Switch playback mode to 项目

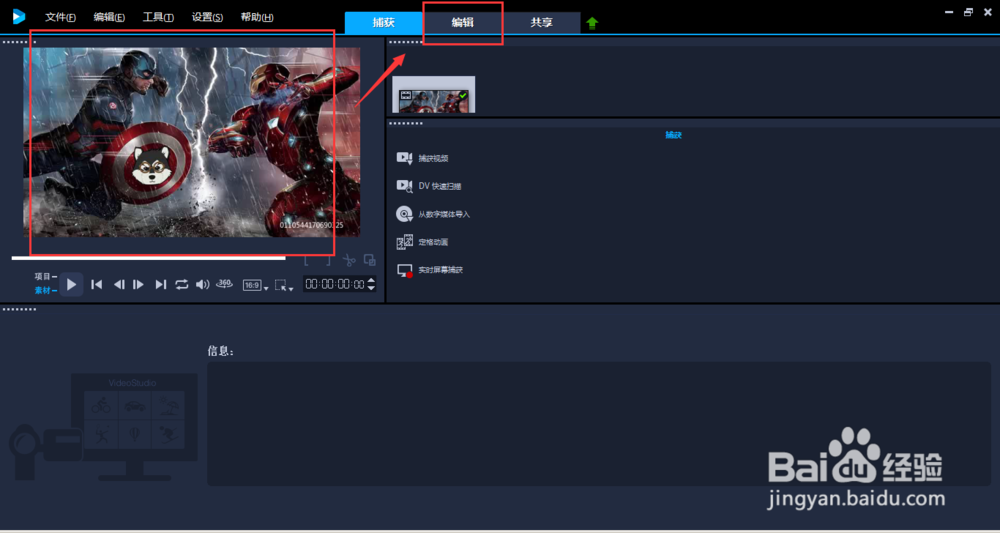click(x=43, y=276)
